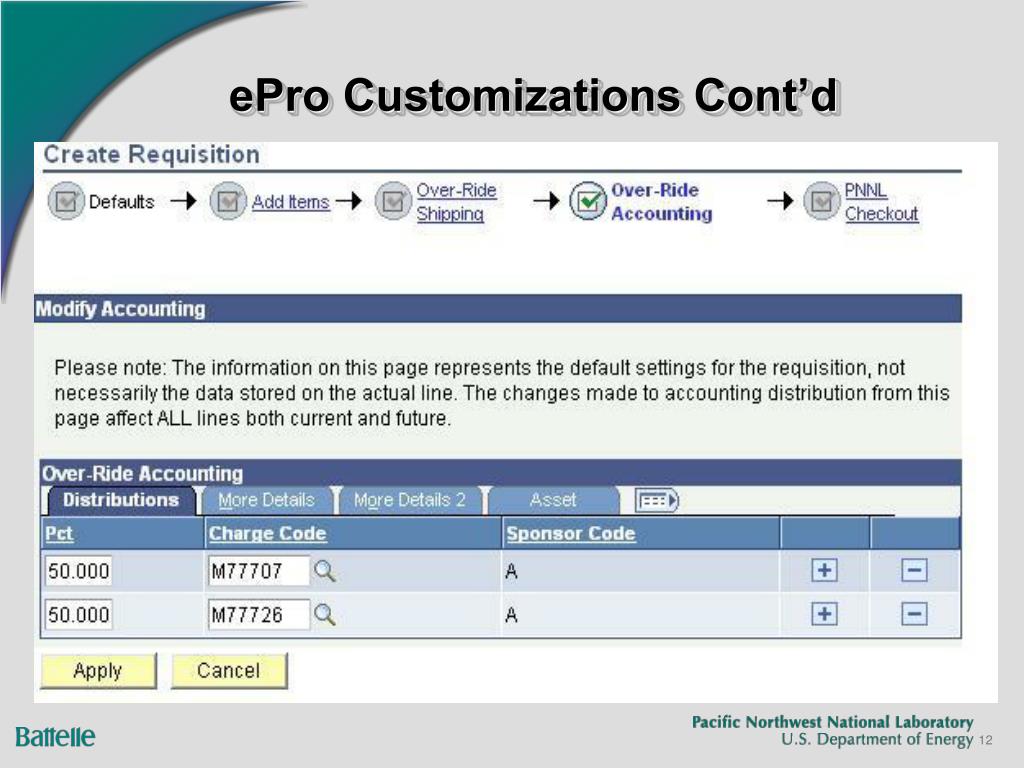Click the Create Requisition page title

[x=152, y=155]
